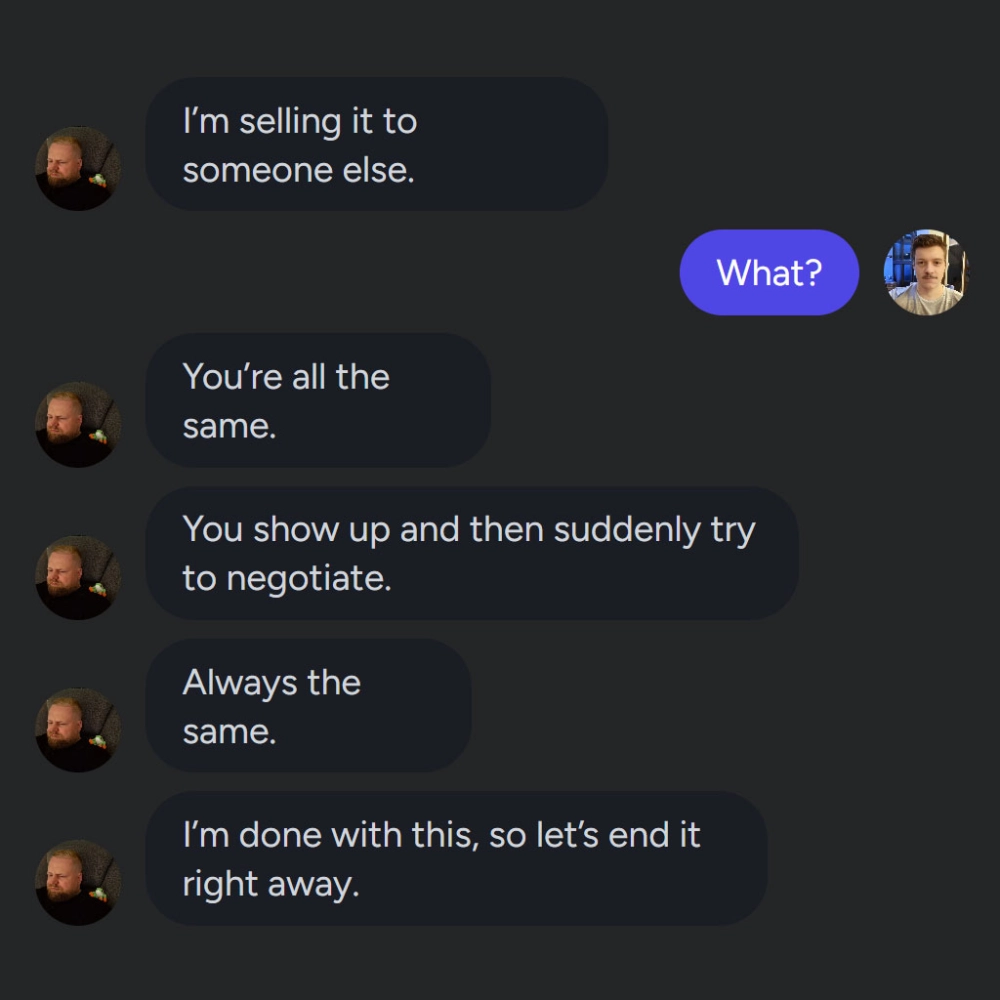
Task: Click avatar next to "I'm done with this" message
Action: pyautogui.click(x=78, y=882)
